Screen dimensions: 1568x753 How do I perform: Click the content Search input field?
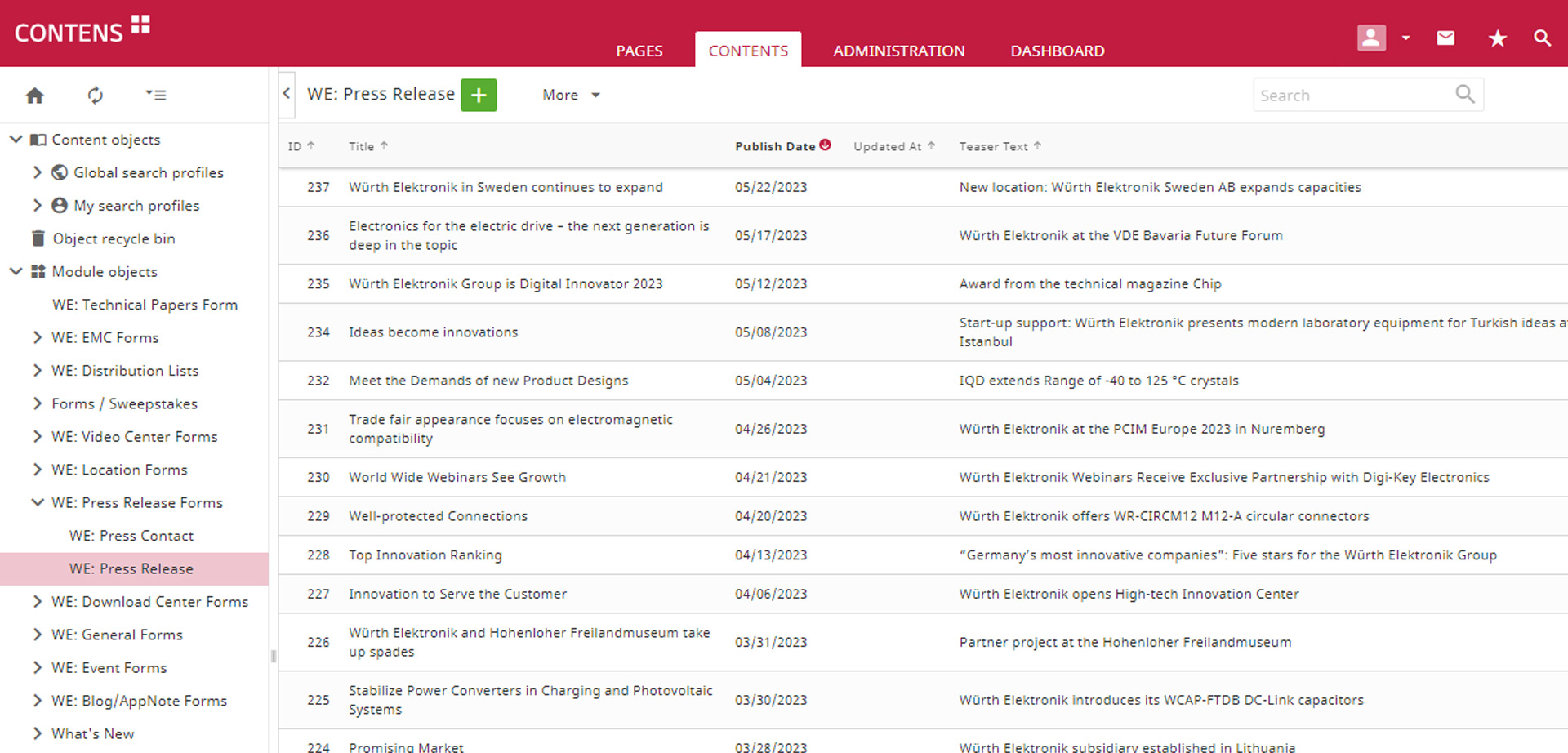click(1354, 96)
